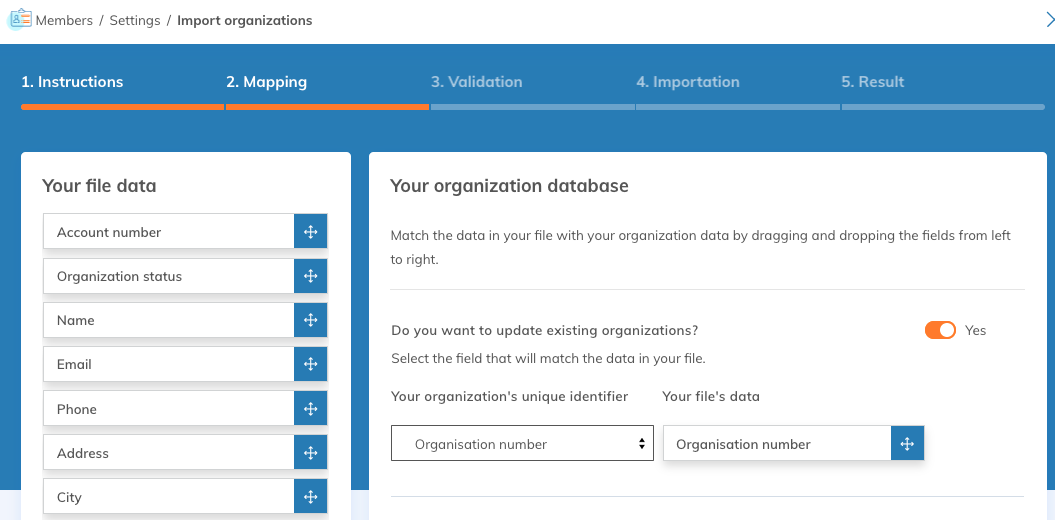Screen dimensions: 1055x520
Task: Switch to the Validation step
Action: (476, 82)
